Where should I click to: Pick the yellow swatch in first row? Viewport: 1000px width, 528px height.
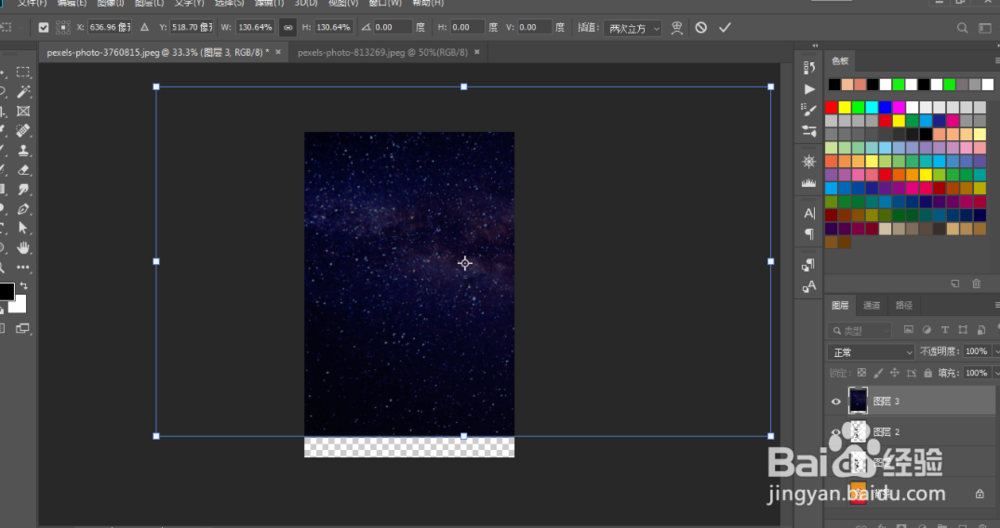[x=844, y=107]
